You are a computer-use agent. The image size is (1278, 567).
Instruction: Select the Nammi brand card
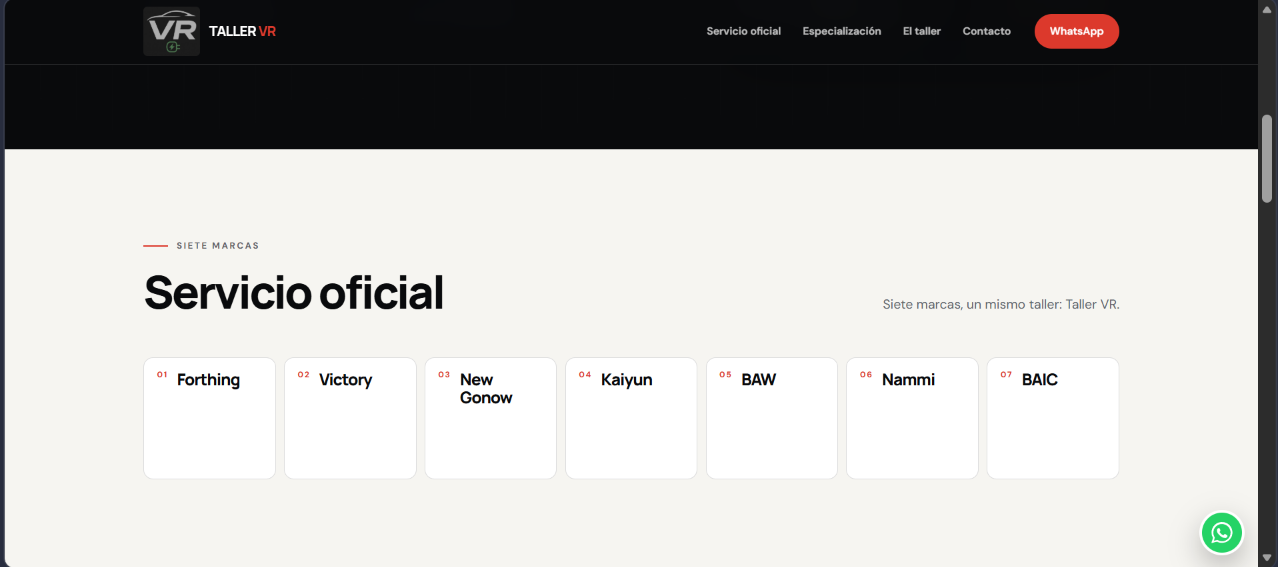point(912,418)
